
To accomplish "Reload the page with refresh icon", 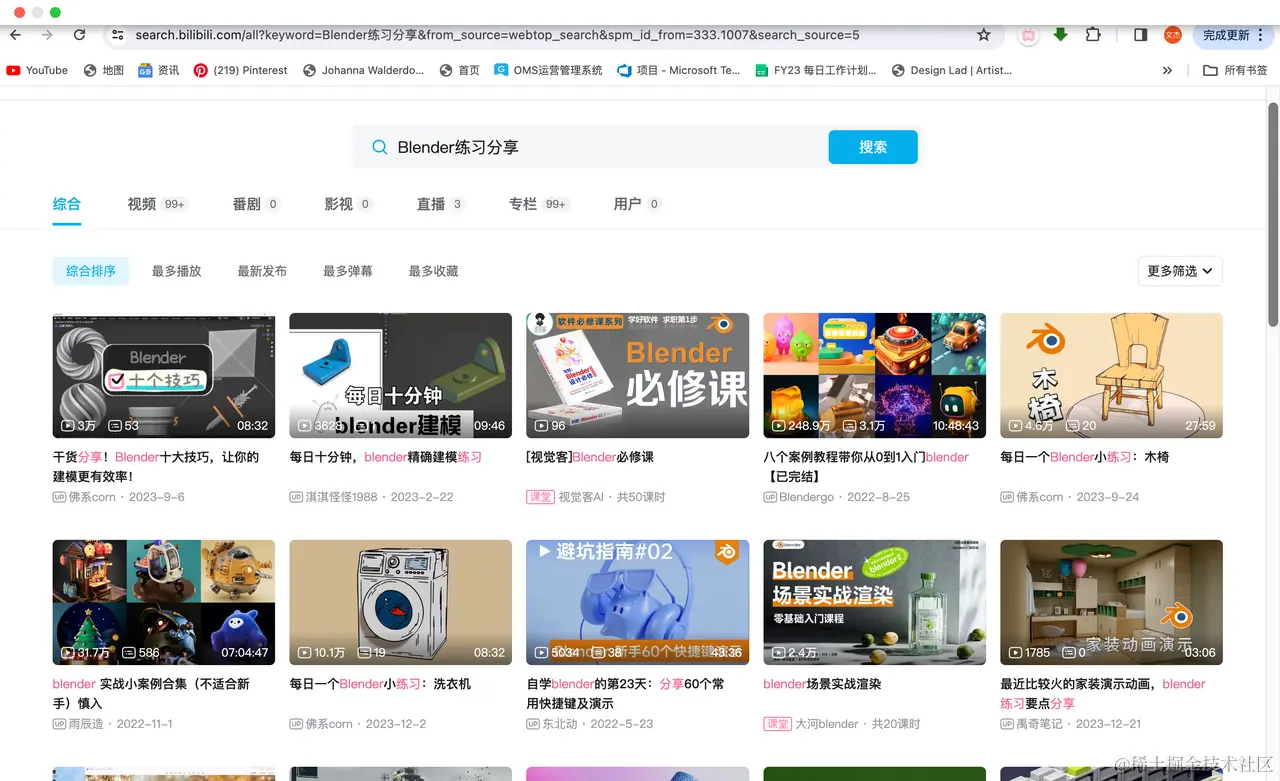I will (x=79, y=35).
